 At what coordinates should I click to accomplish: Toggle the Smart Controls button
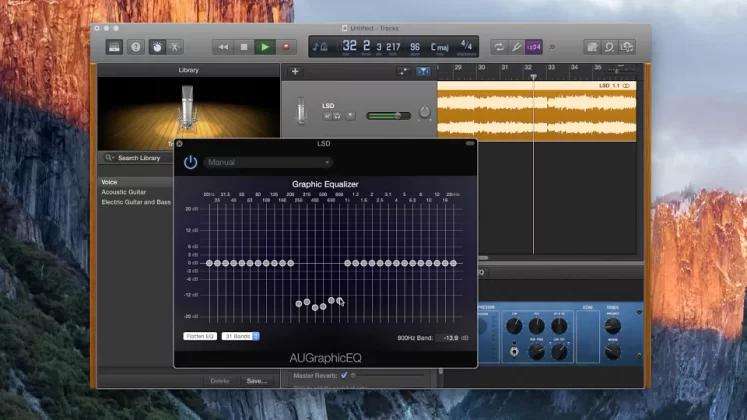[x=157, y=47]
